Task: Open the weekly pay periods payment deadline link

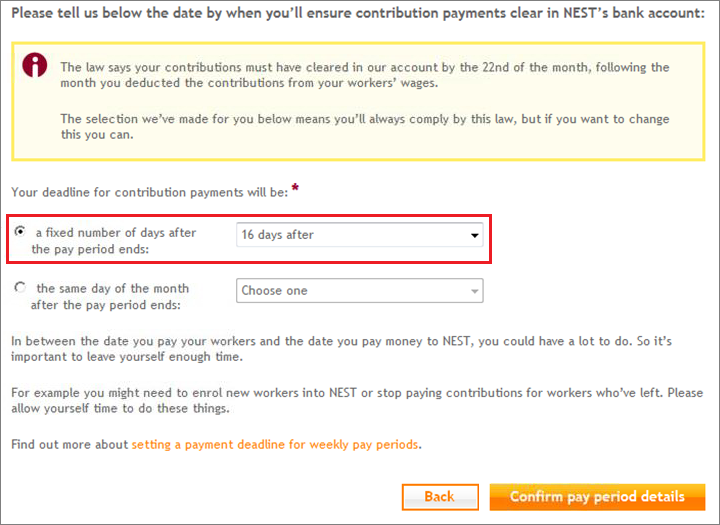Action: (x=275, y=445)
